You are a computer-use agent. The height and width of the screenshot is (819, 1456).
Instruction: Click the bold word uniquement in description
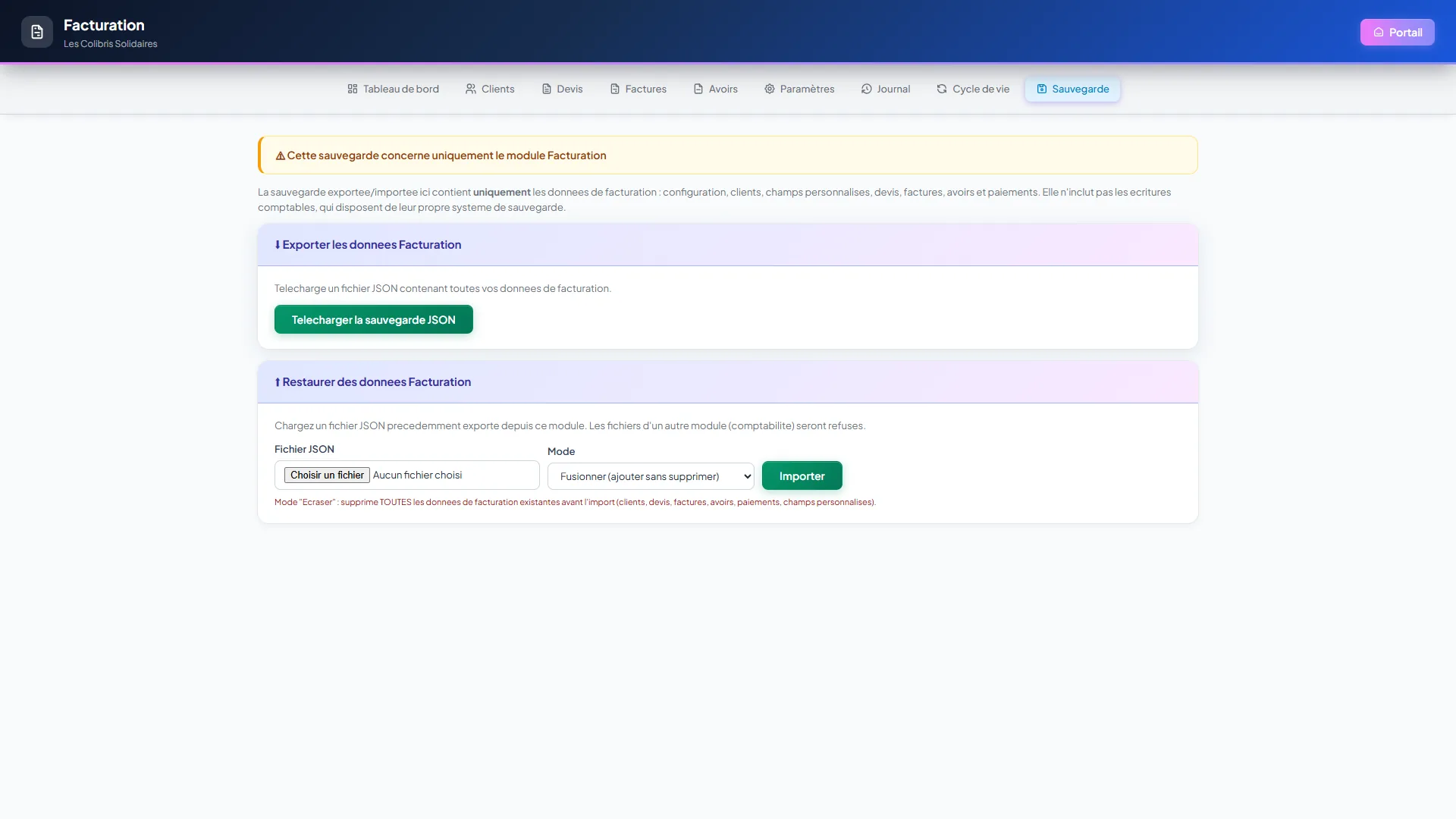pyautogui.click(x=502, y=193)
